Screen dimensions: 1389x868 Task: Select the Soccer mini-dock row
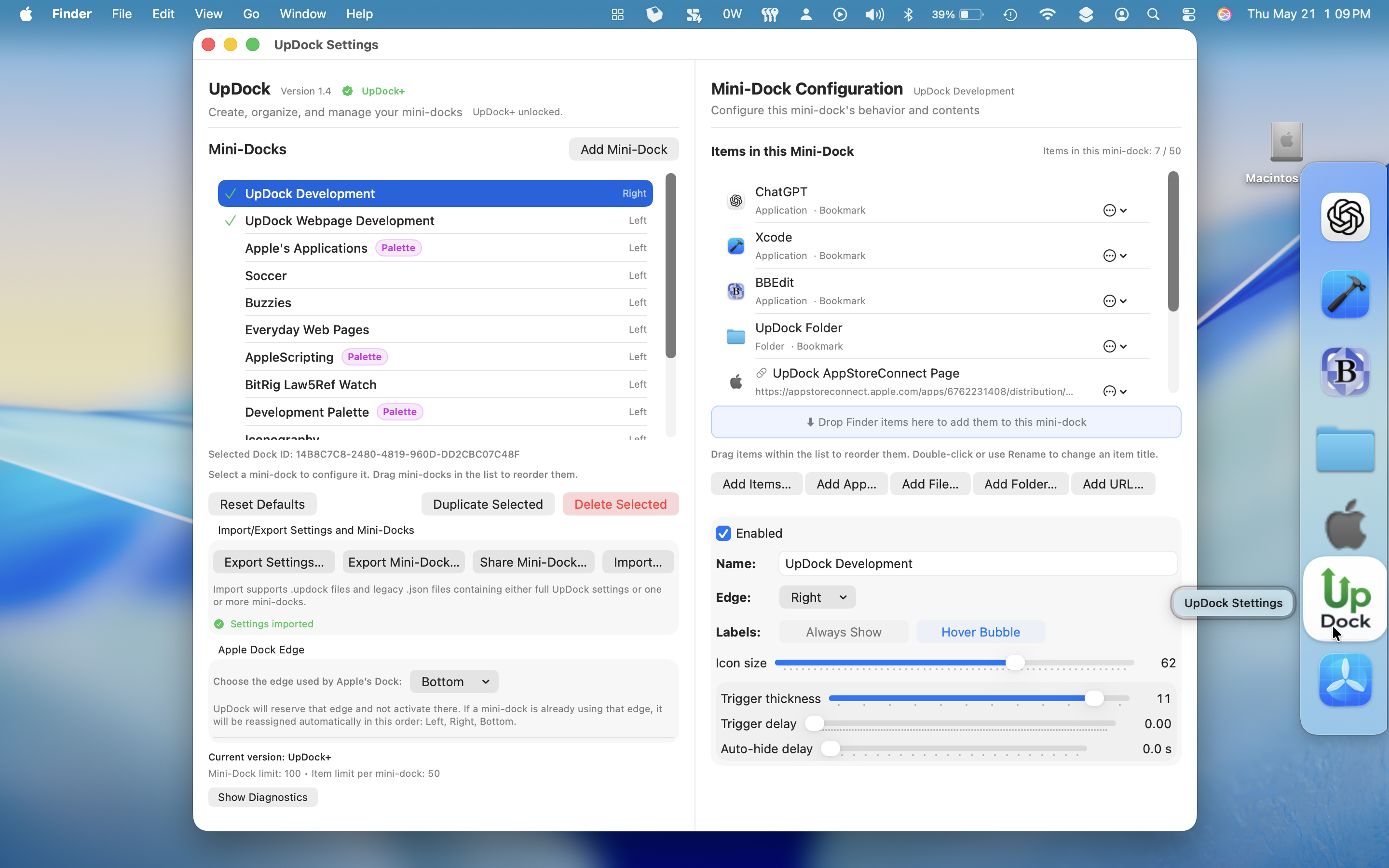pyautogui.click(x=435, y=275)
